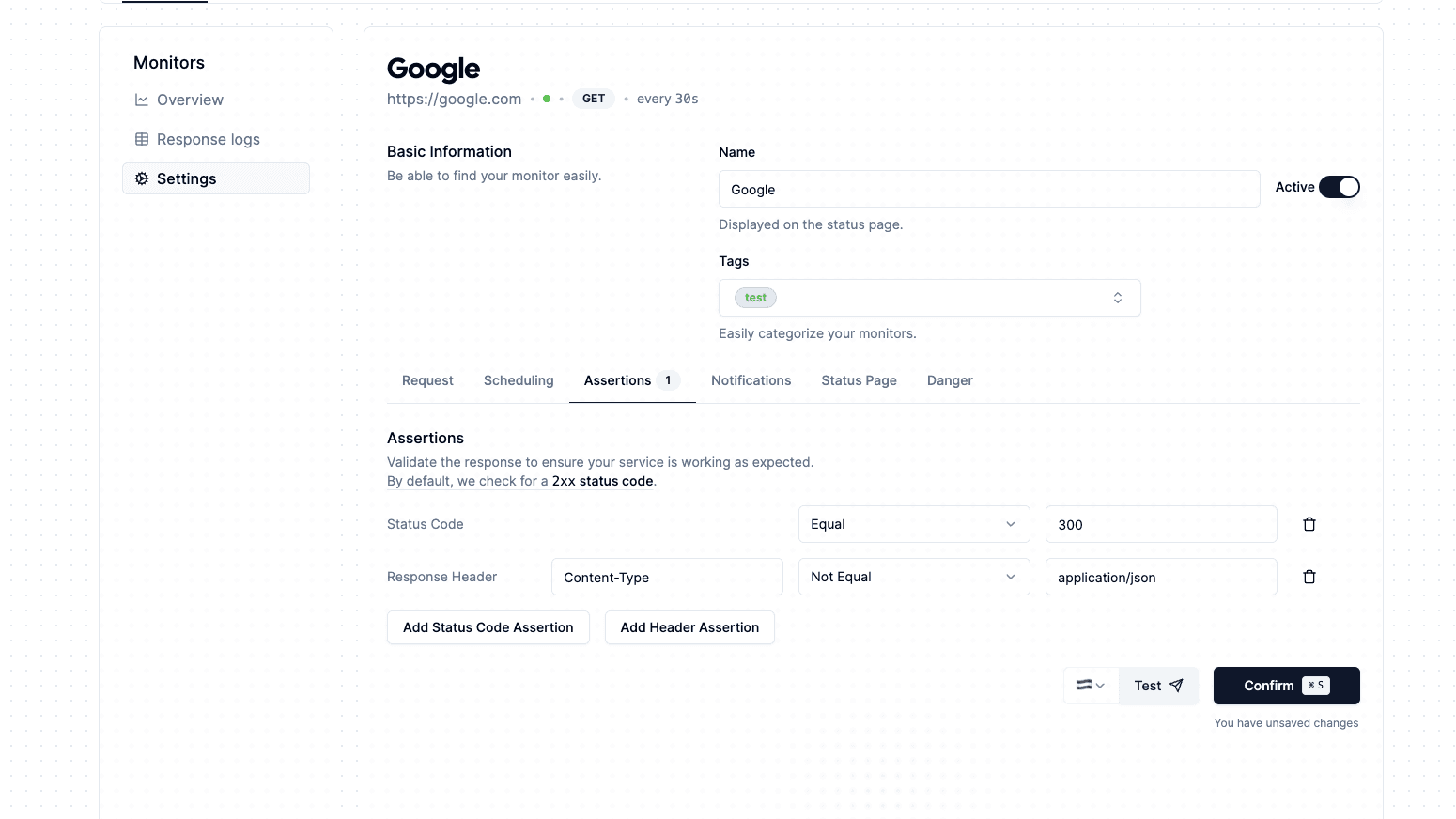Click Add Header Assertion
Screen dimensions: 1456x819
(689, 627)
